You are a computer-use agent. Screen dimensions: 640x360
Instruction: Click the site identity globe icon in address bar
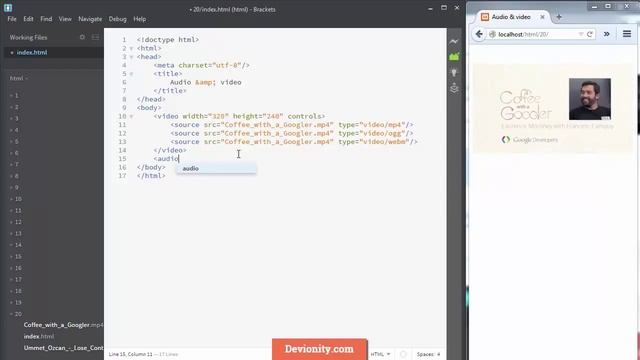(x=493, y=34)
